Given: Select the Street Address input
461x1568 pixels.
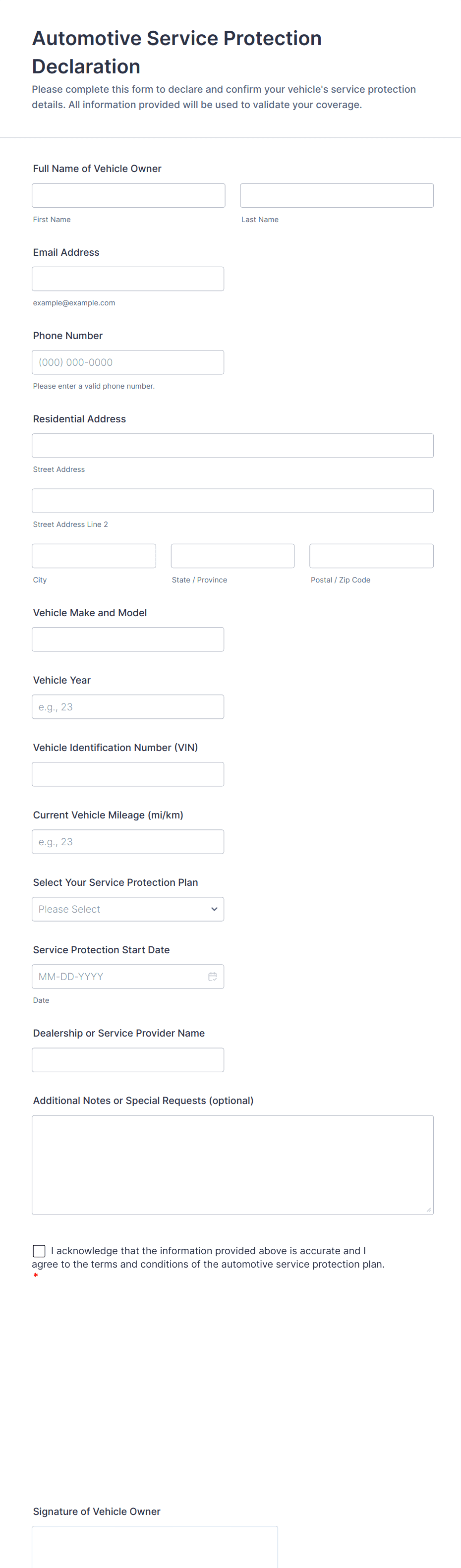Looking at the screenshot, I should pos(232,446).
